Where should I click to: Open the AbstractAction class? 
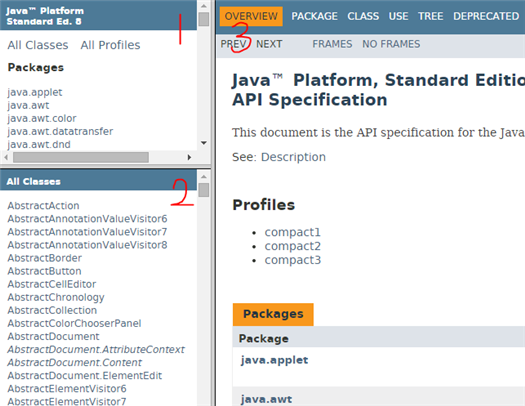click(43, 206)
